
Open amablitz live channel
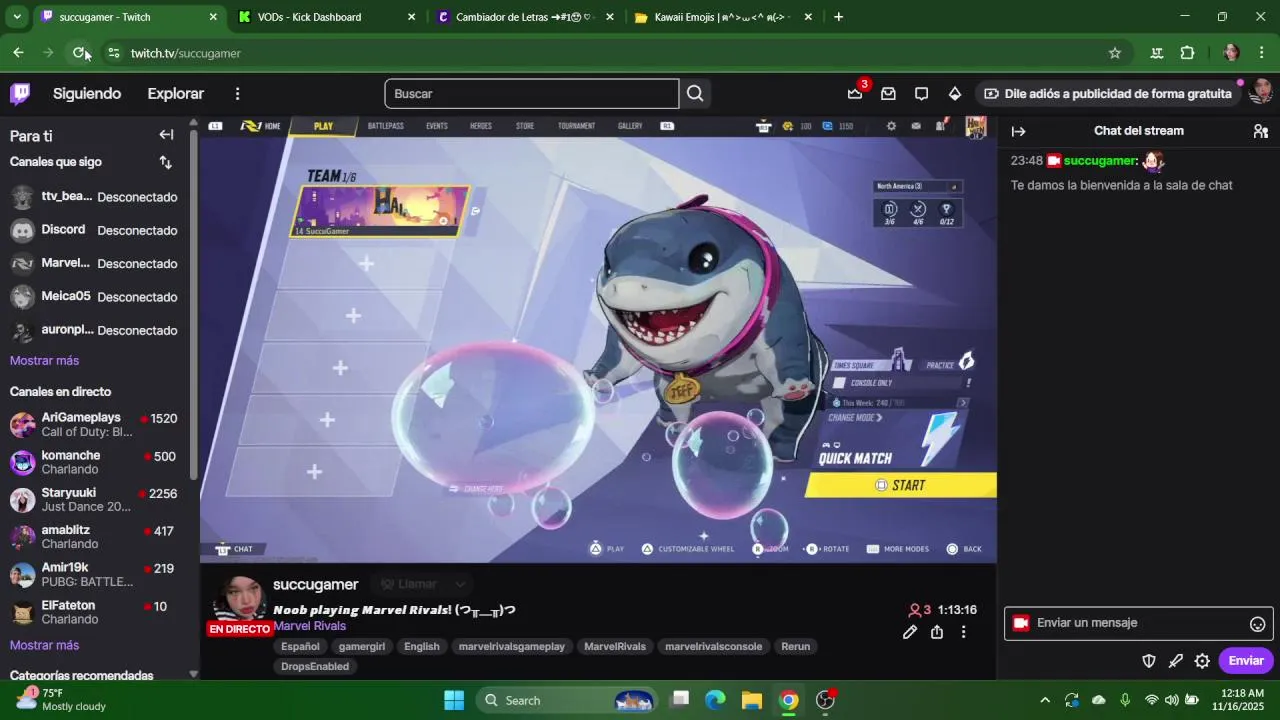[95, 537]
